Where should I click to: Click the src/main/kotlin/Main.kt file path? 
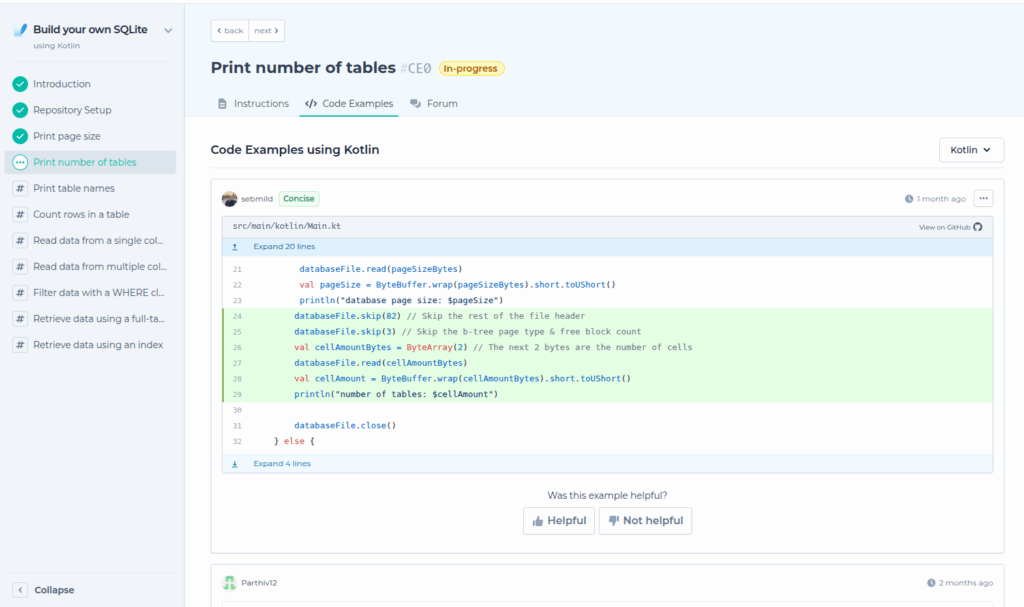[x=287, y=226]
